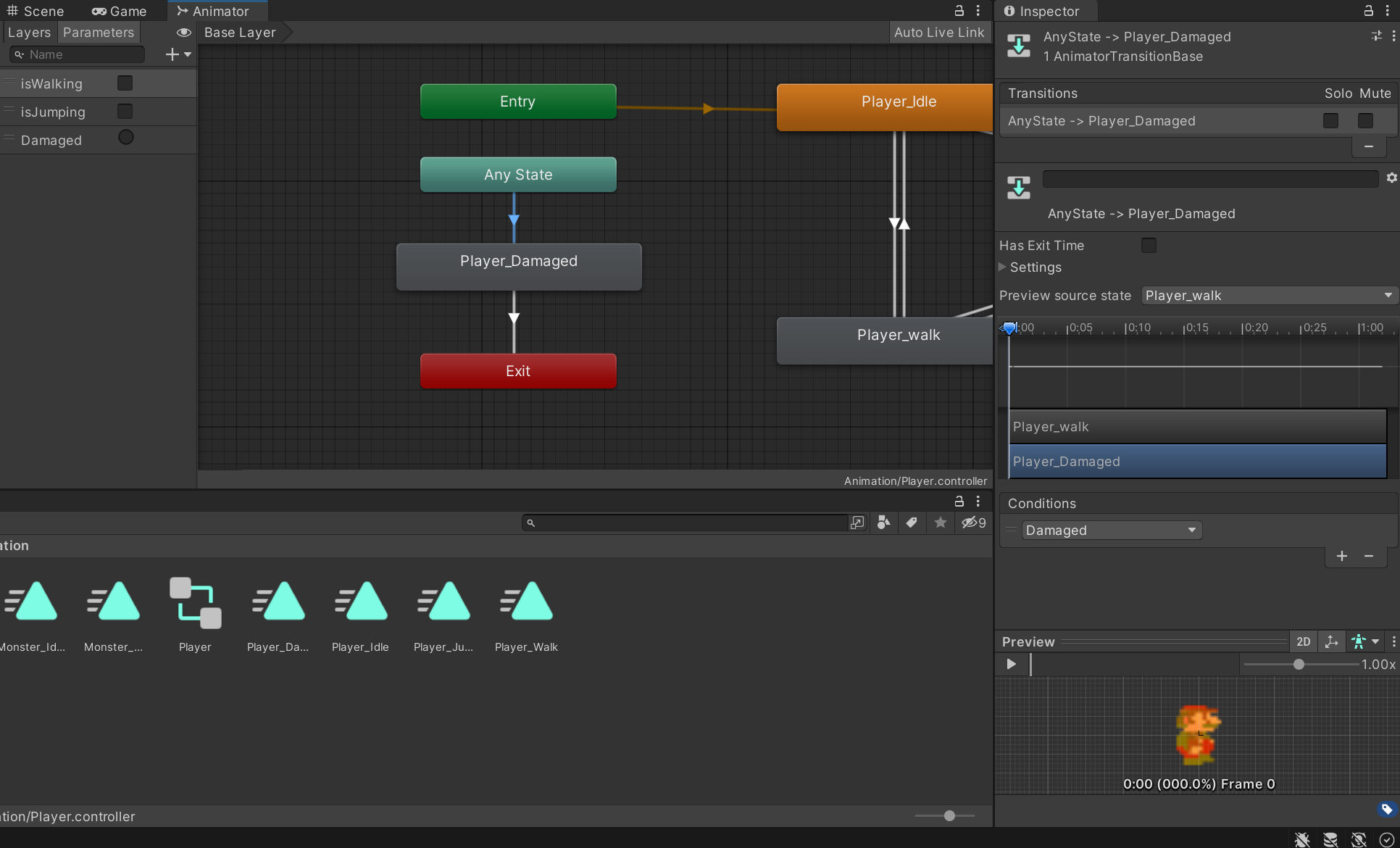
Task: Lock the Inspector with the lock icon
Action: (x=1368, y=10)
